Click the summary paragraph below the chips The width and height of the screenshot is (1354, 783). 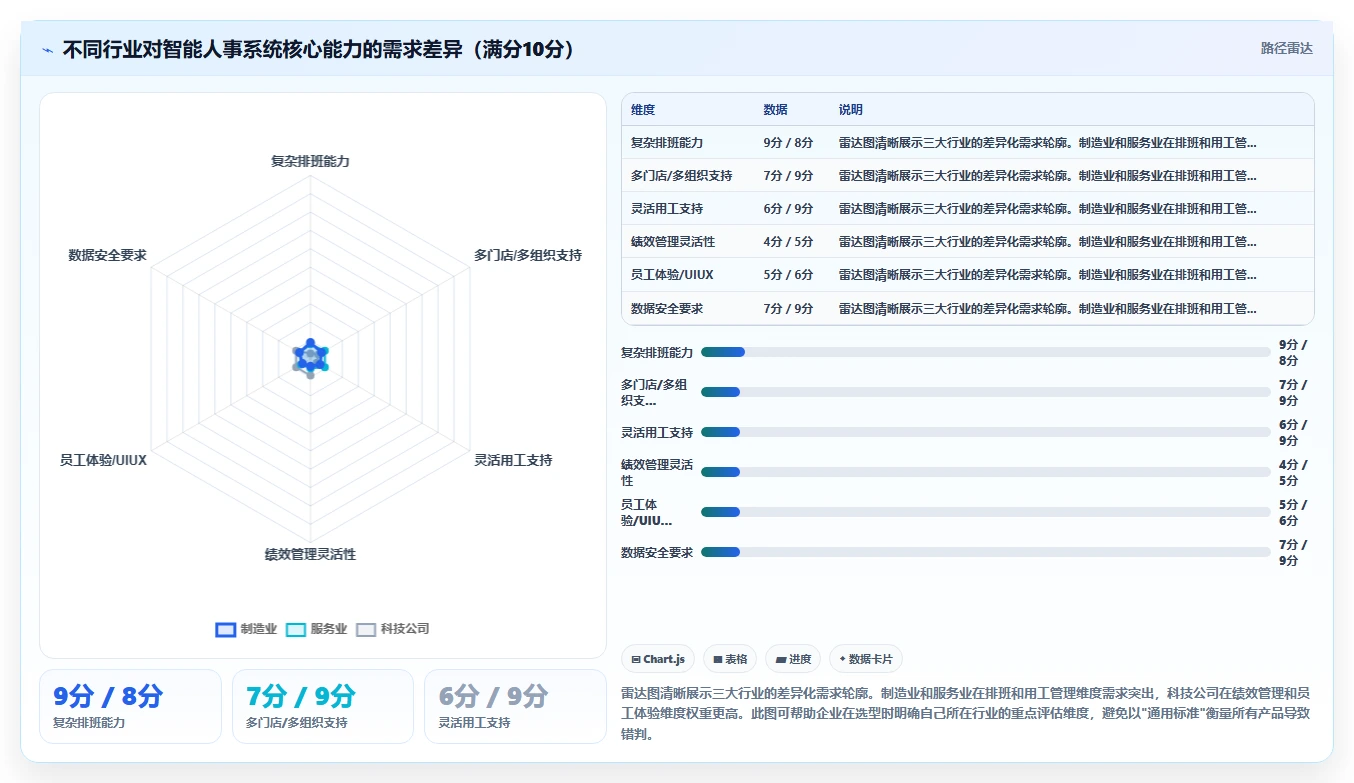966,713
